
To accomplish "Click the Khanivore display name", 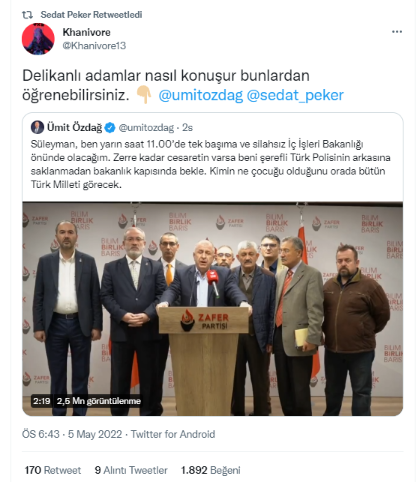I will coord(87,32).
